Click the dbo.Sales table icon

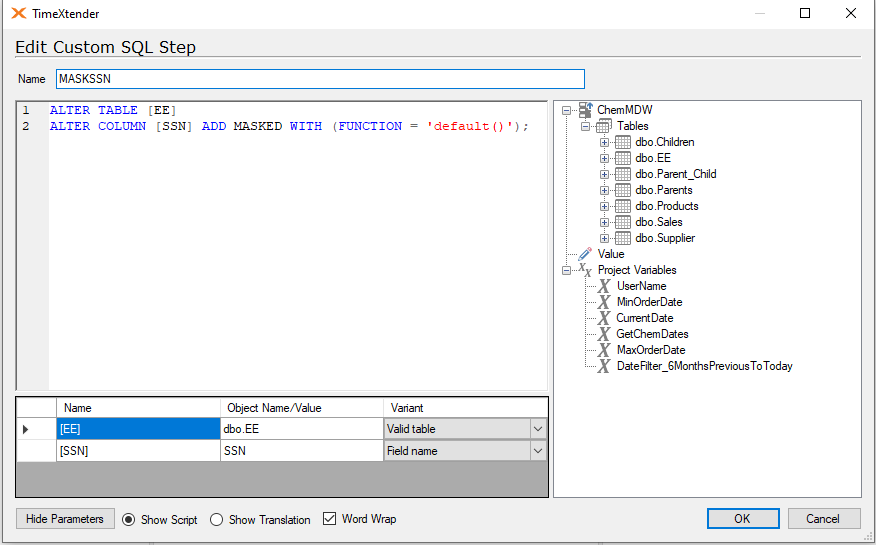point(623,222)
